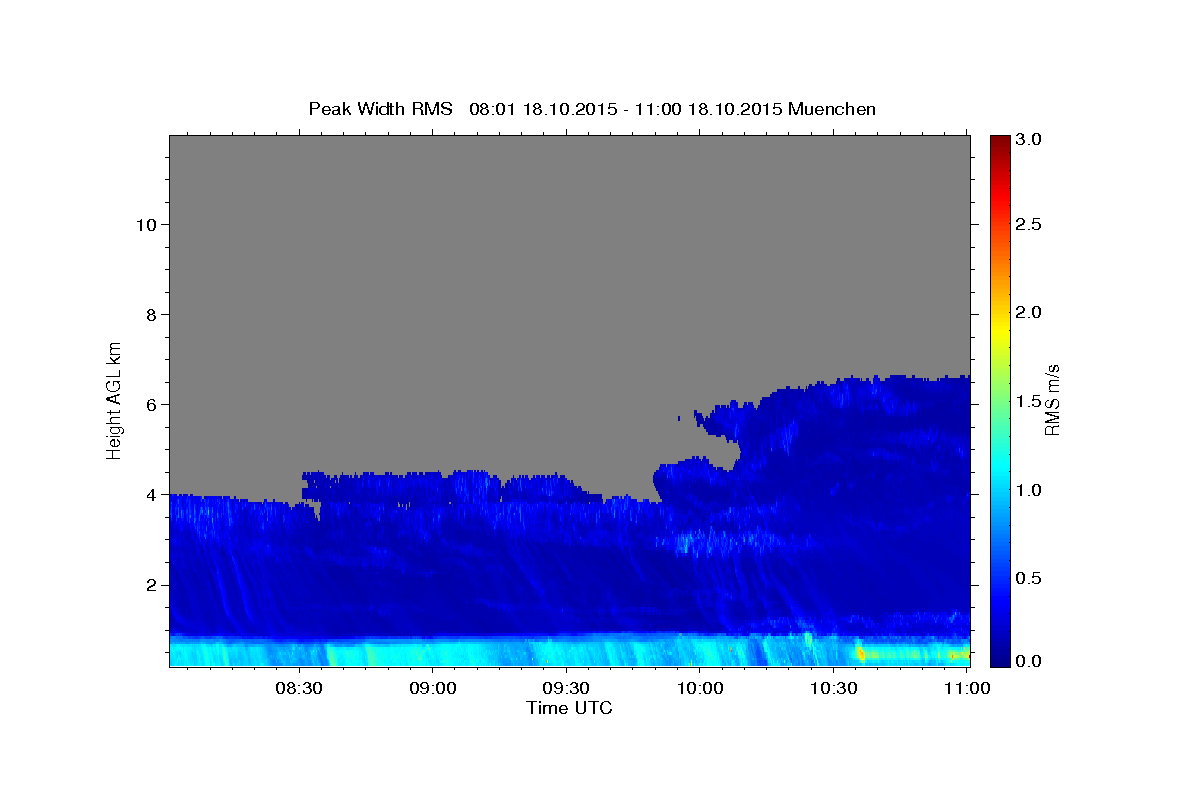Click the "Time UTC" axis label
This screenshot has width=1200, height=800.
[x=569, y=708]
